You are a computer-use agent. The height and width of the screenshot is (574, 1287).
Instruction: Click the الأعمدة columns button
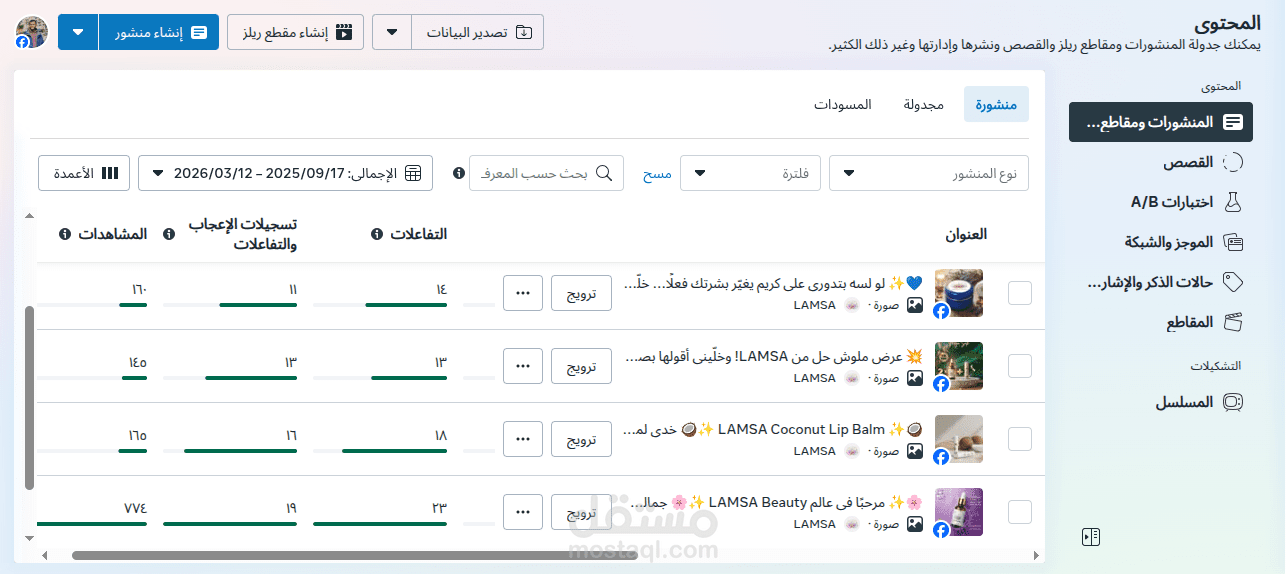pos(84,173)
